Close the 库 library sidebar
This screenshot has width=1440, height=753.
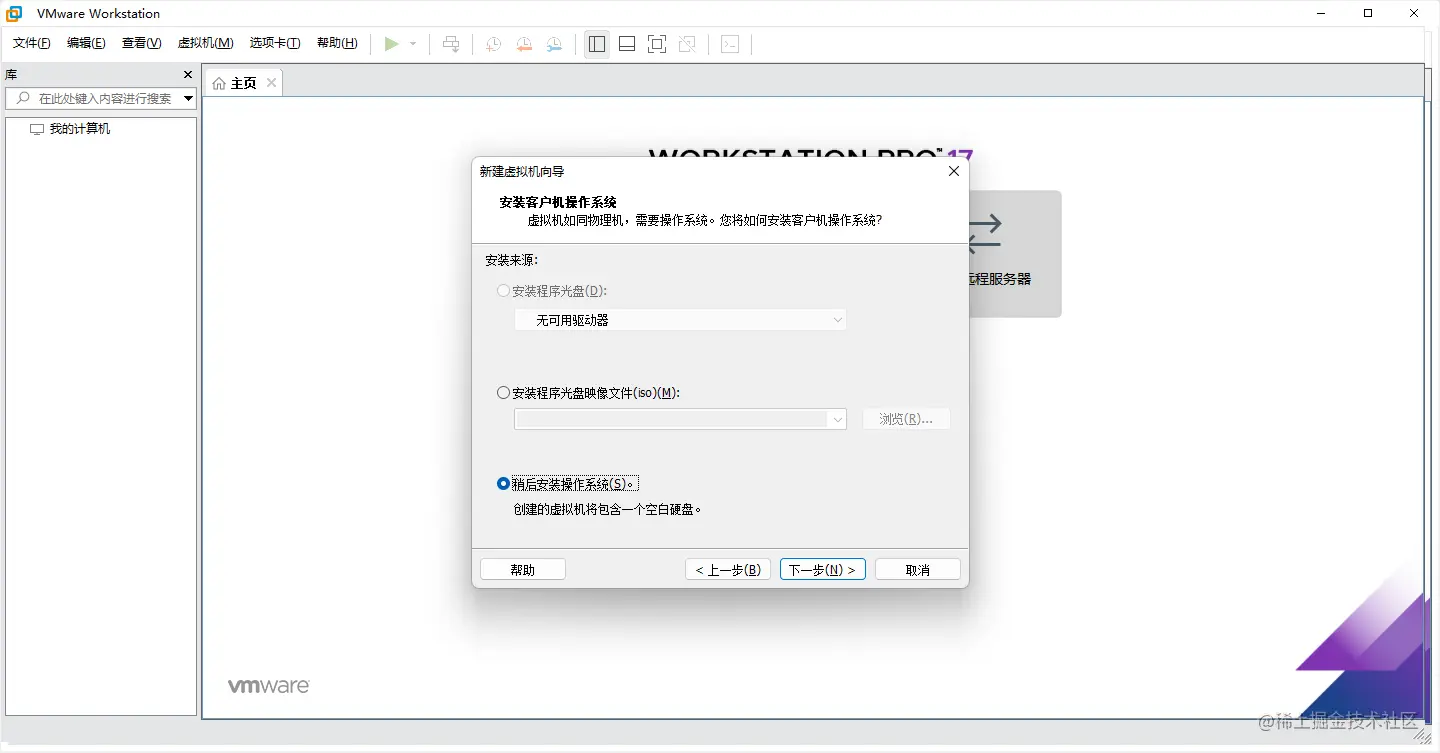click(187, 74)
